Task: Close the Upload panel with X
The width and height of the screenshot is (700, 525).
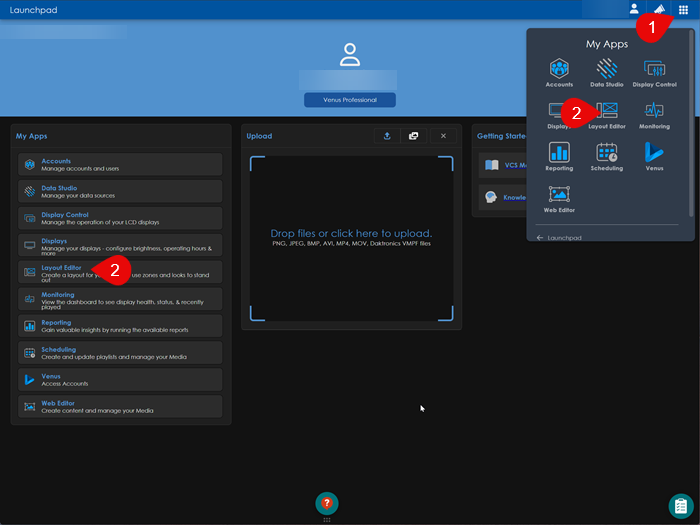Action: (443, 136)
